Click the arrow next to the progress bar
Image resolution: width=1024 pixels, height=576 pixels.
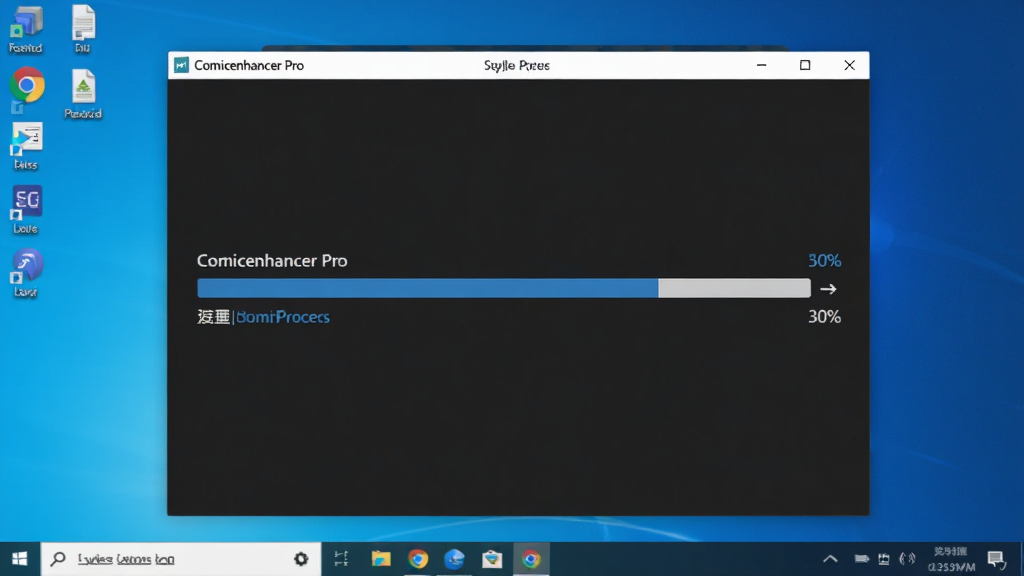828,289
